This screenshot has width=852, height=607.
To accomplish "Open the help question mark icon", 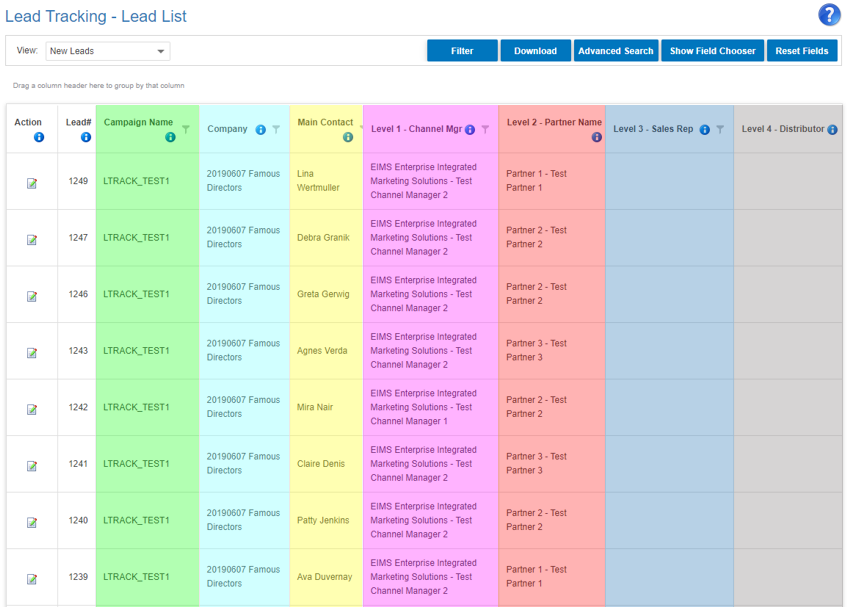I will pos(829,15).
